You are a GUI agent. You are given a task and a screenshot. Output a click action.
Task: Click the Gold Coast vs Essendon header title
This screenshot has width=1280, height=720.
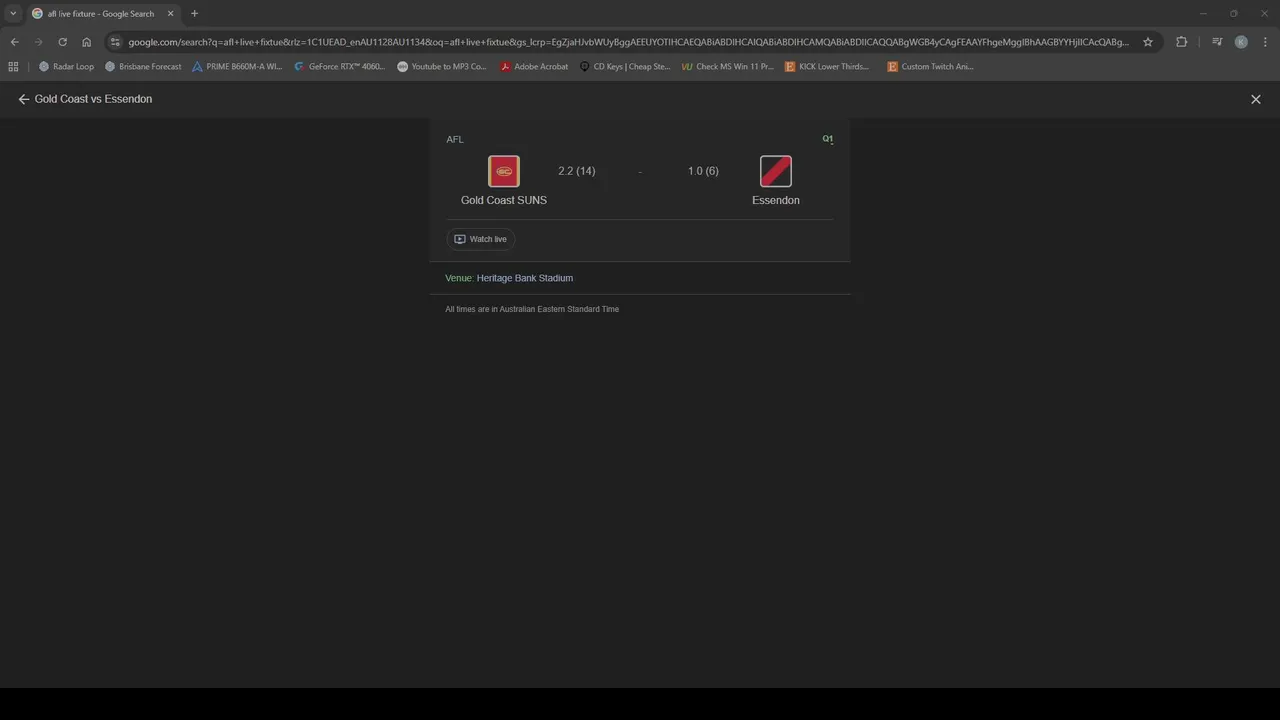(x=93, y=99)
